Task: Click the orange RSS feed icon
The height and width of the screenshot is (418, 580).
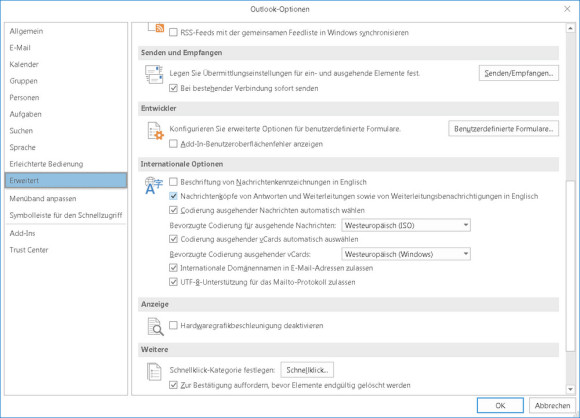Action: (159, 28)
